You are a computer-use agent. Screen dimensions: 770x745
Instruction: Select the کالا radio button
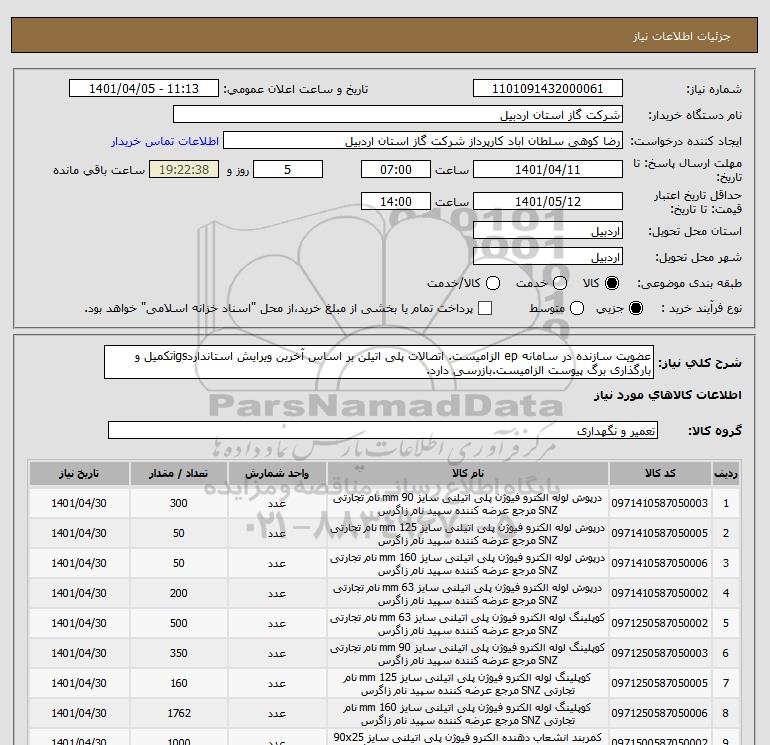[612, 283]
